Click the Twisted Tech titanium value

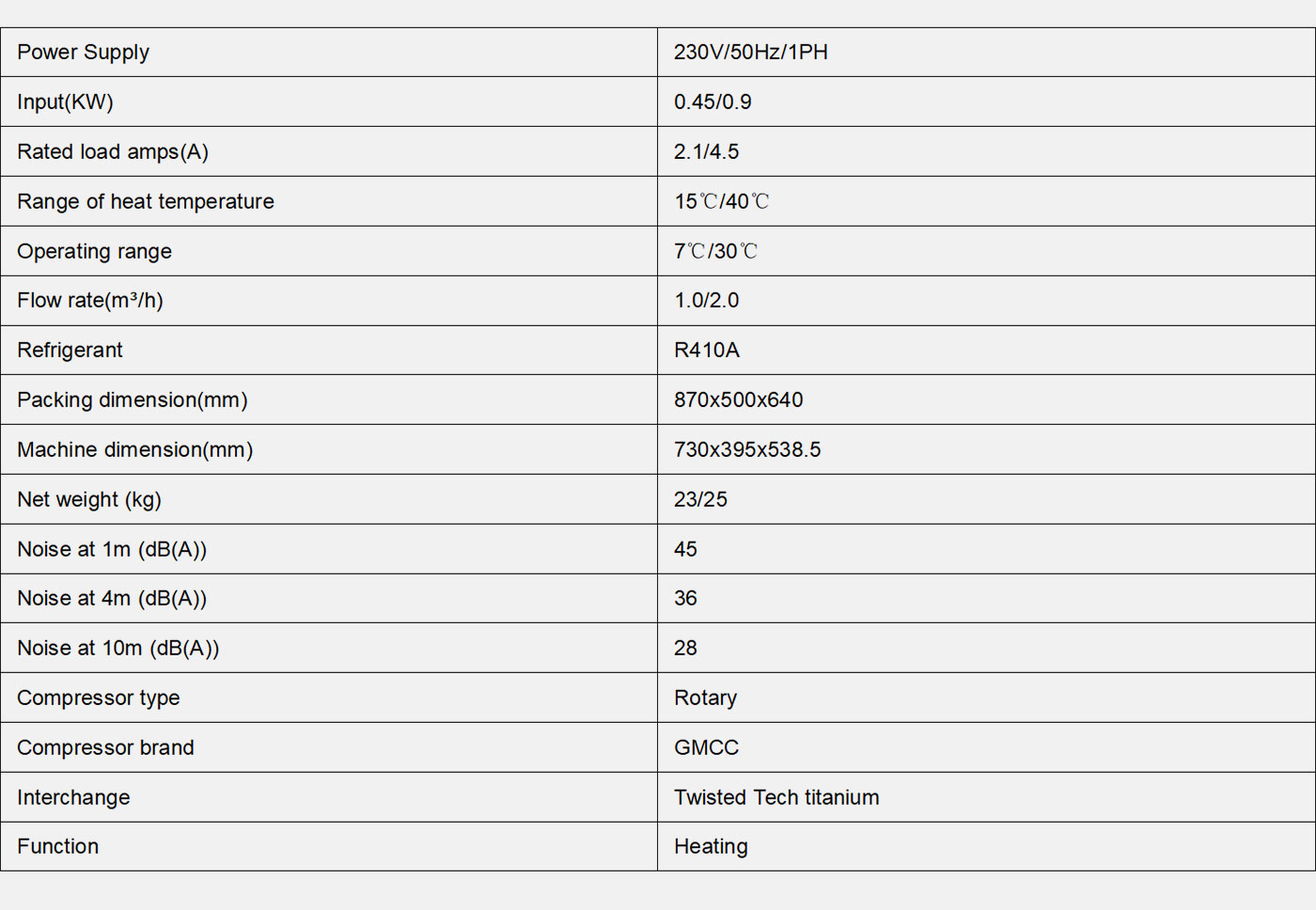776,798
